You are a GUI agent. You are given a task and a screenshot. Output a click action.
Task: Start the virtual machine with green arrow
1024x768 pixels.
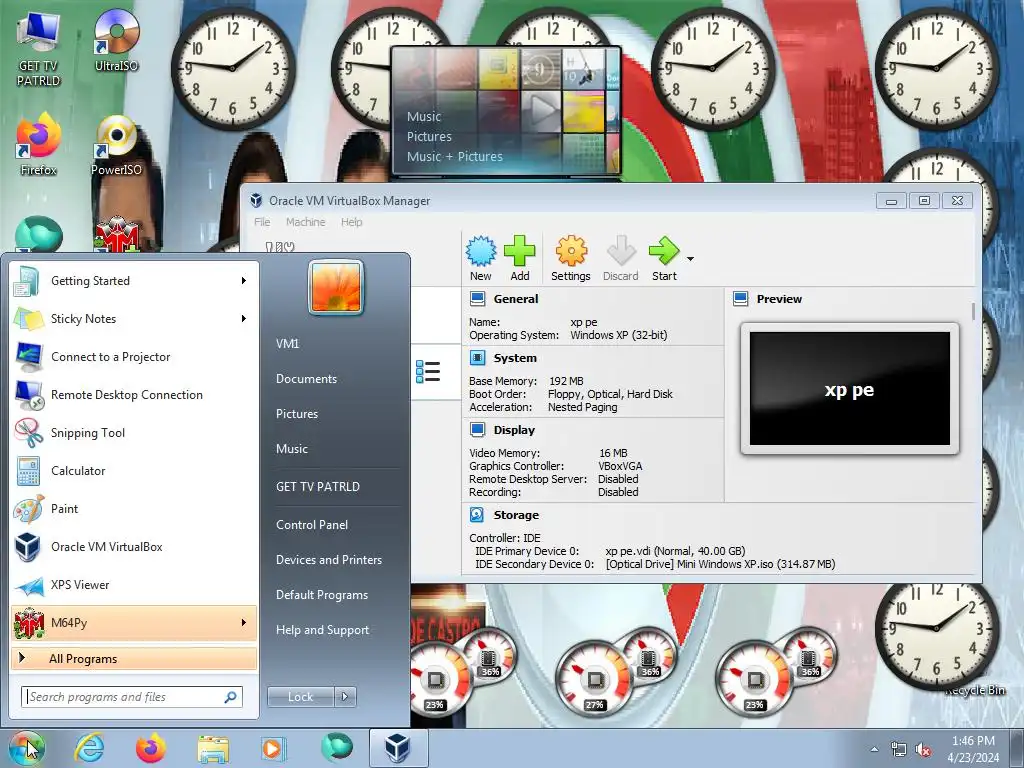click(x=664, y=252)
